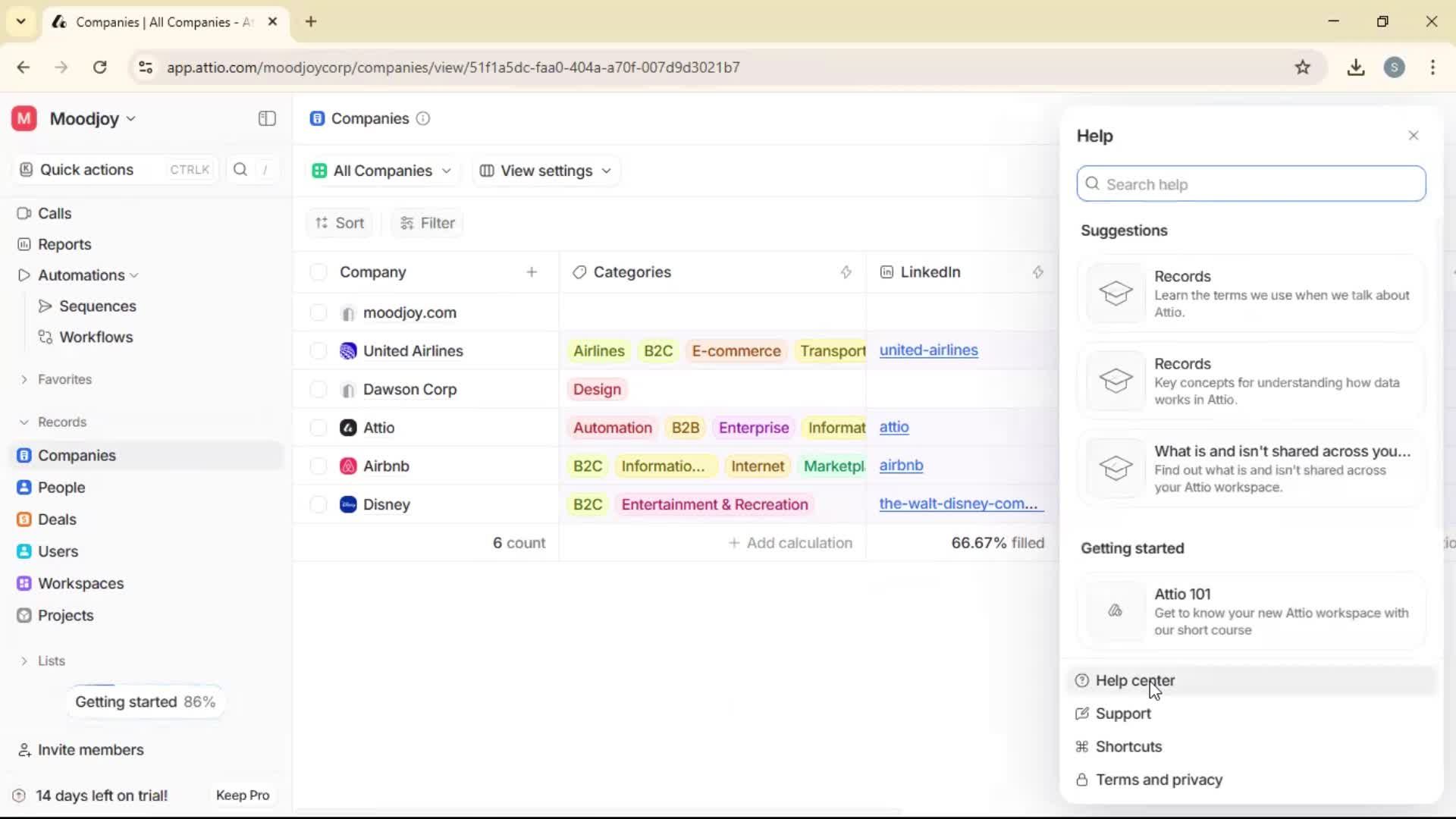The width and height of the screenshot is (1456, 819).
Task: Open the Reports section
Action: [64, 244]
